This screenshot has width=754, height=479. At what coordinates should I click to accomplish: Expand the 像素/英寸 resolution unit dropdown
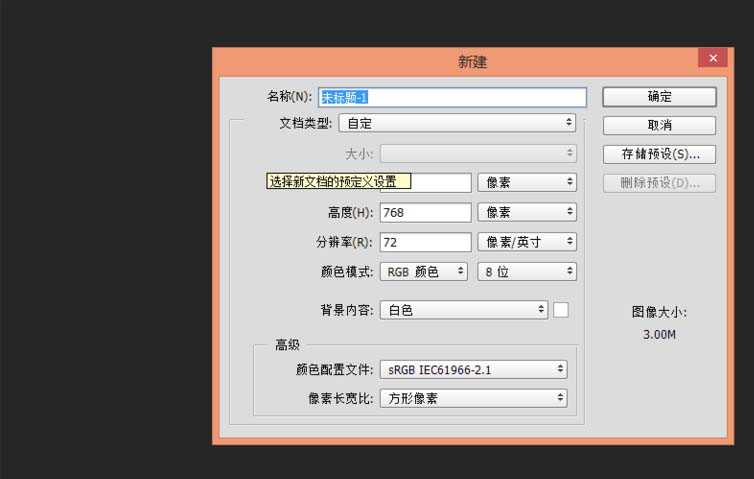tap(527, 242)
